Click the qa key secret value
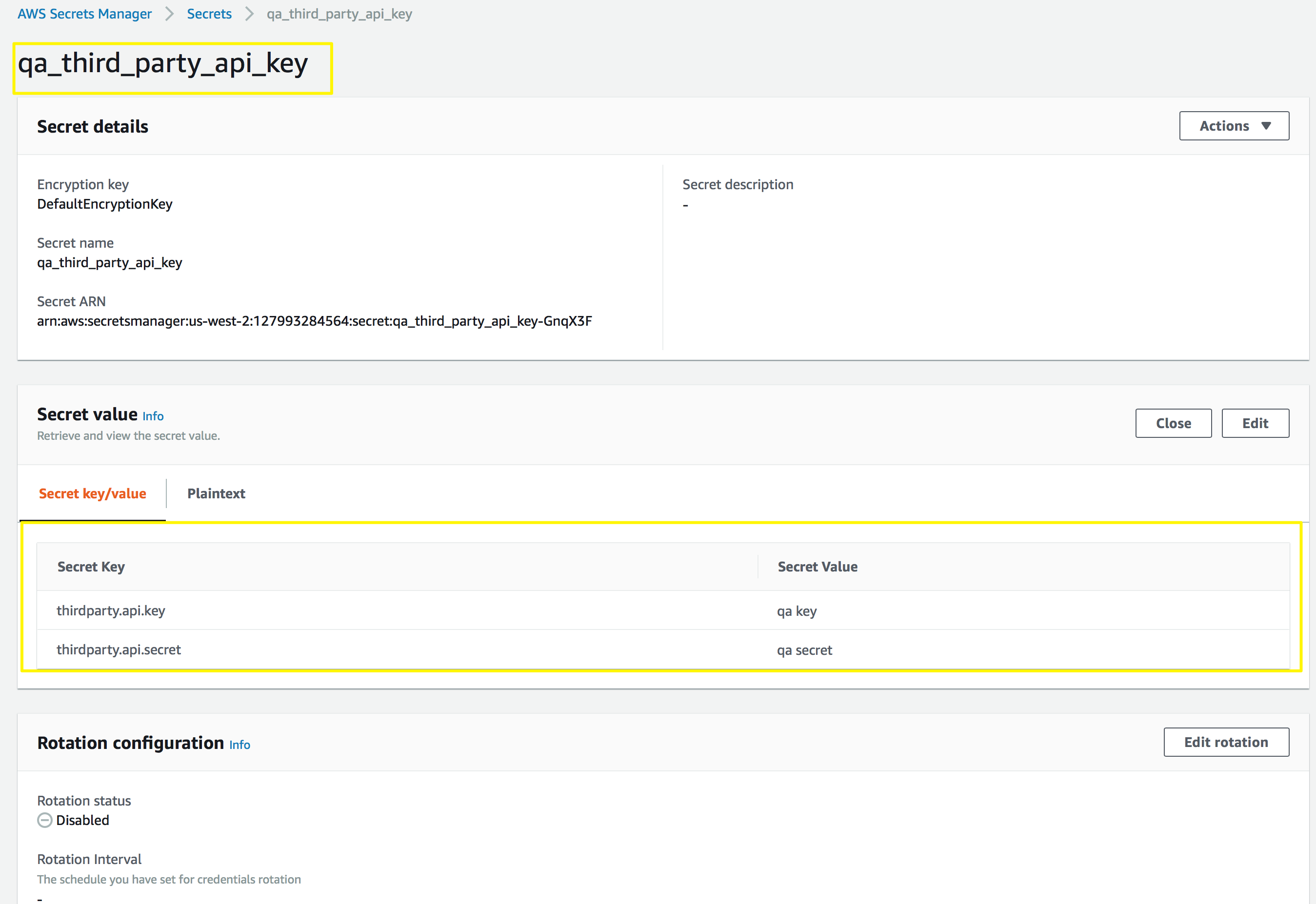Viewport: 1316px width, 904px height. pyautogui.click(x=797, y=610)
